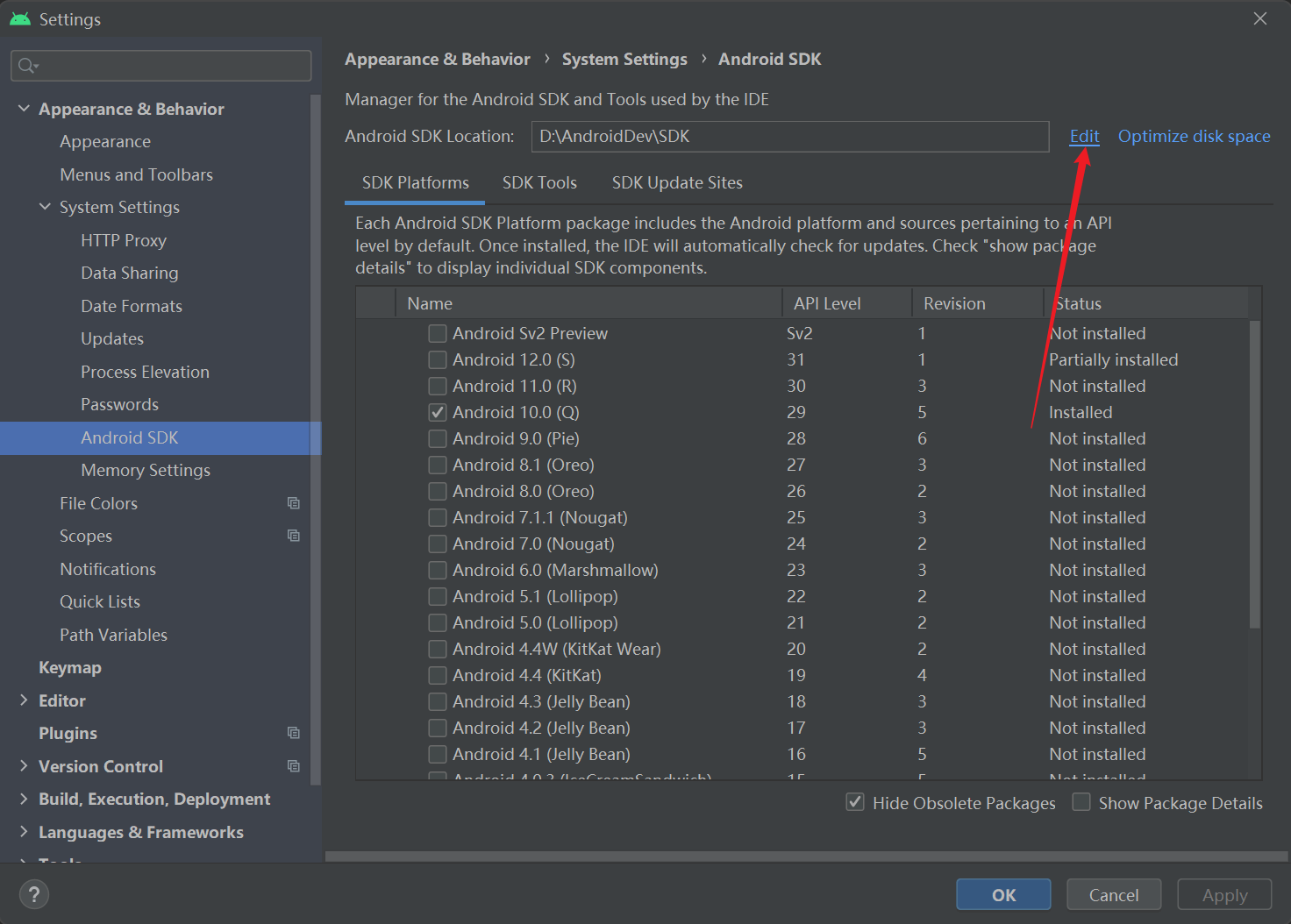Click the Android Studio logo in title bar
1291x924 pixels.
[19, 18]
